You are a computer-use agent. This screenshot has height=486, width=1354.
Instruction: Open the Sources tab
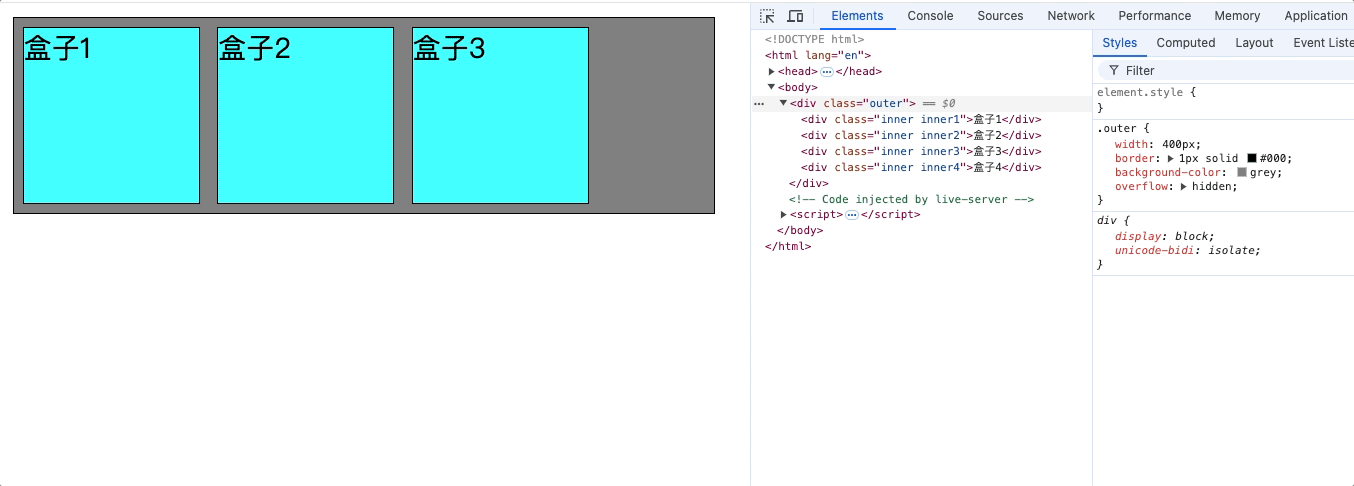click(x=1000, y=16)
